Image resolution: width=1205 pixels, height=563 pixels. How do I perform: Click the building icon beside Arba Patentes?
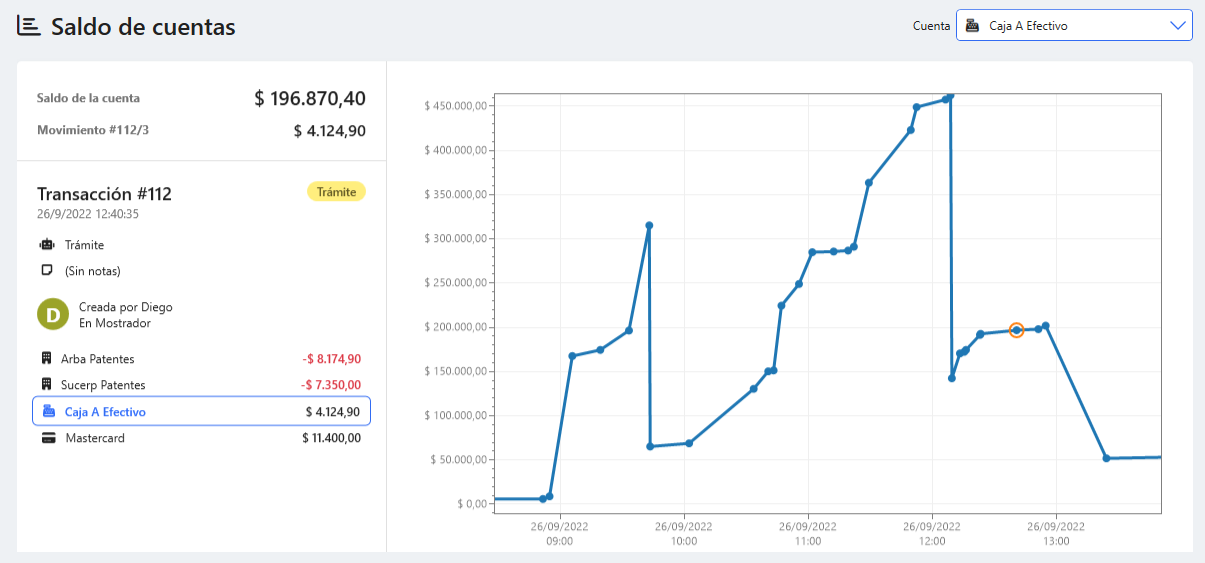(x=46, y=359)
